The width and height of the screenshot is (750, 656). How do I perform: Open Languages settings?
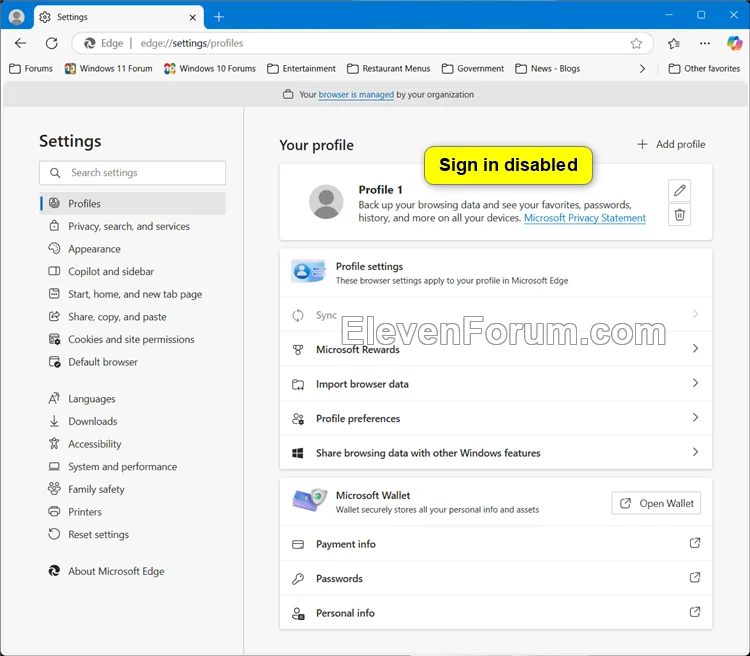(x=133, y=399)
